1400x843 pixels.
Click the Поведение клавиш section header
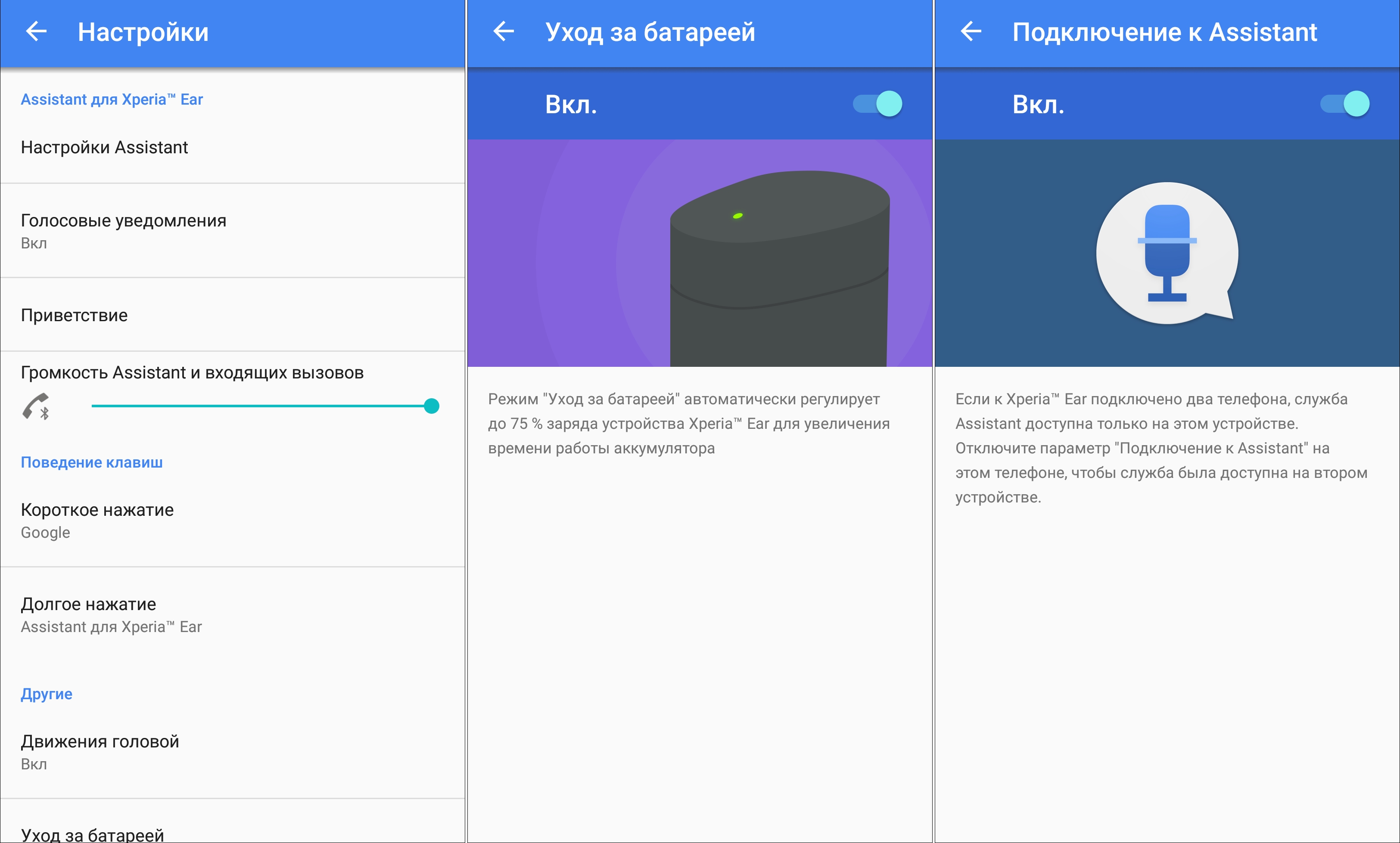tap(92, 462)
